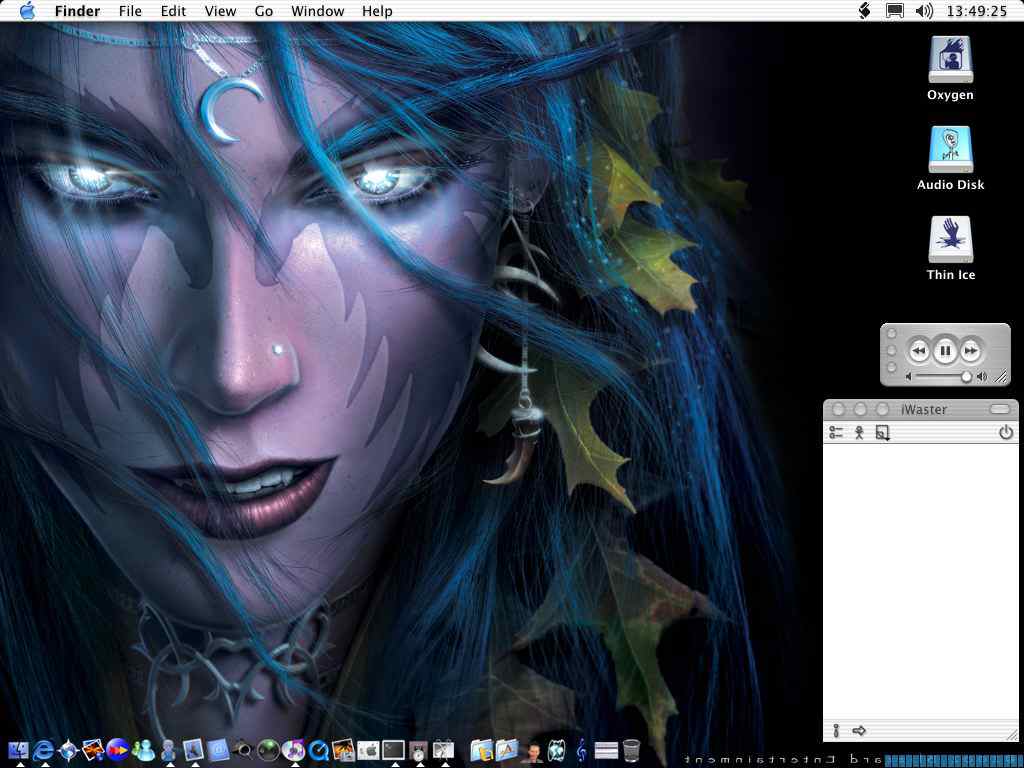
Task: Open System Preferences from the Dock
Action: coord(368,750)
